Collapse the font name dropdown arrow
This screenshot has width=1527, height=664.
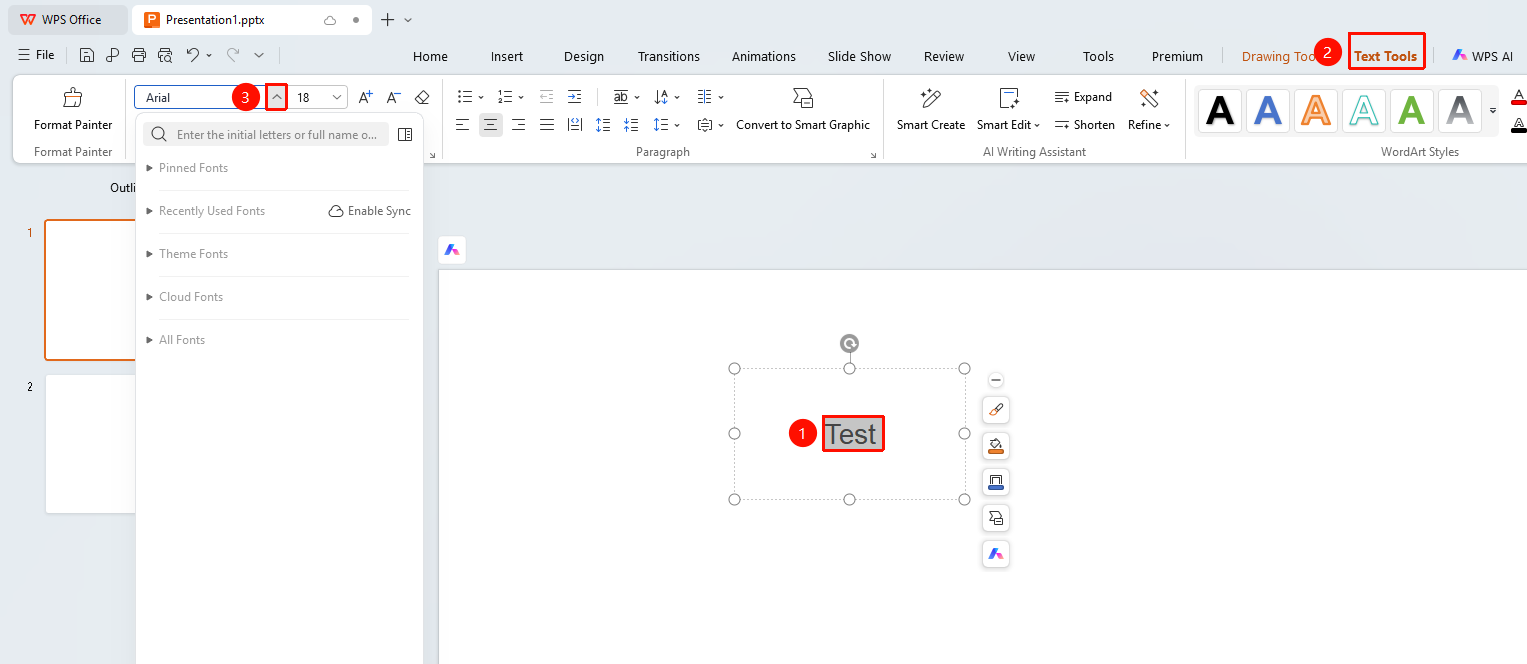point(277,97)
